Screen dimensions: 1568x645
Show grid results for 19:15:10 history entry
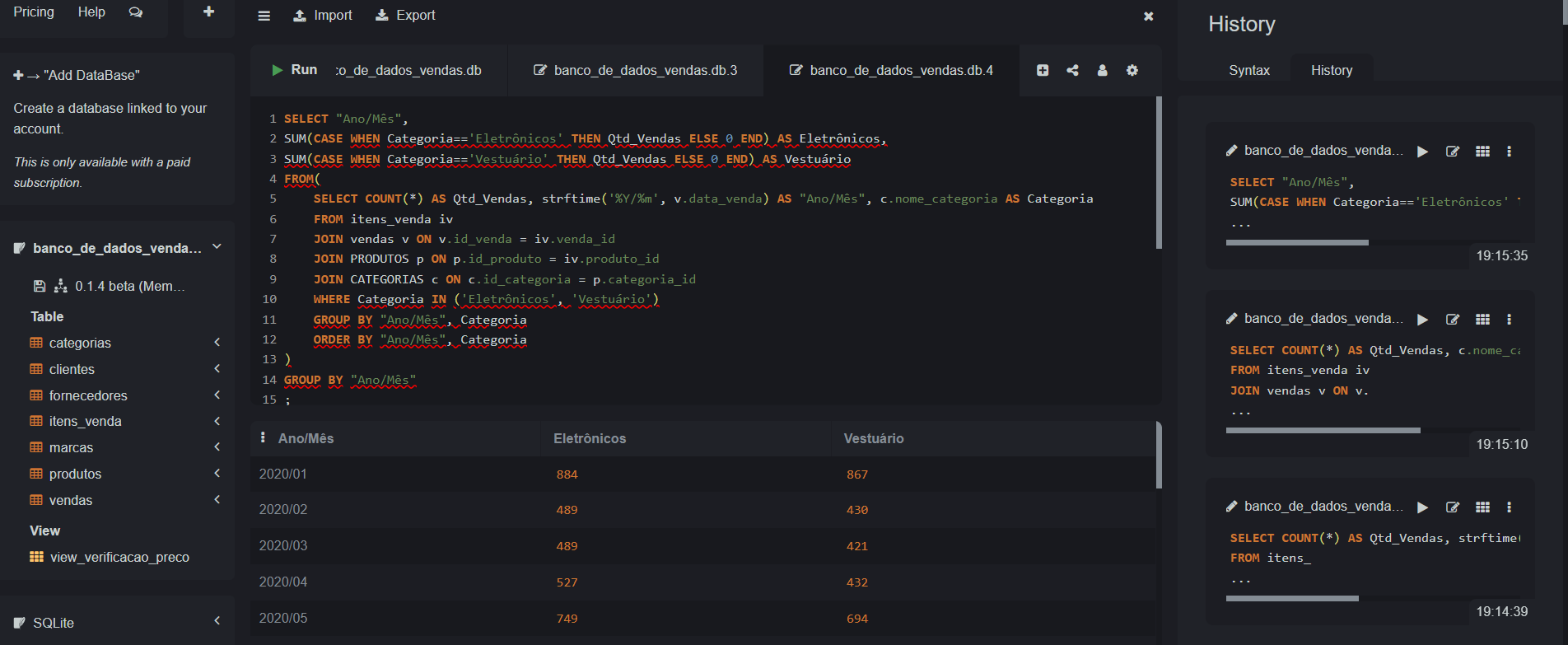click(1483, 320)
